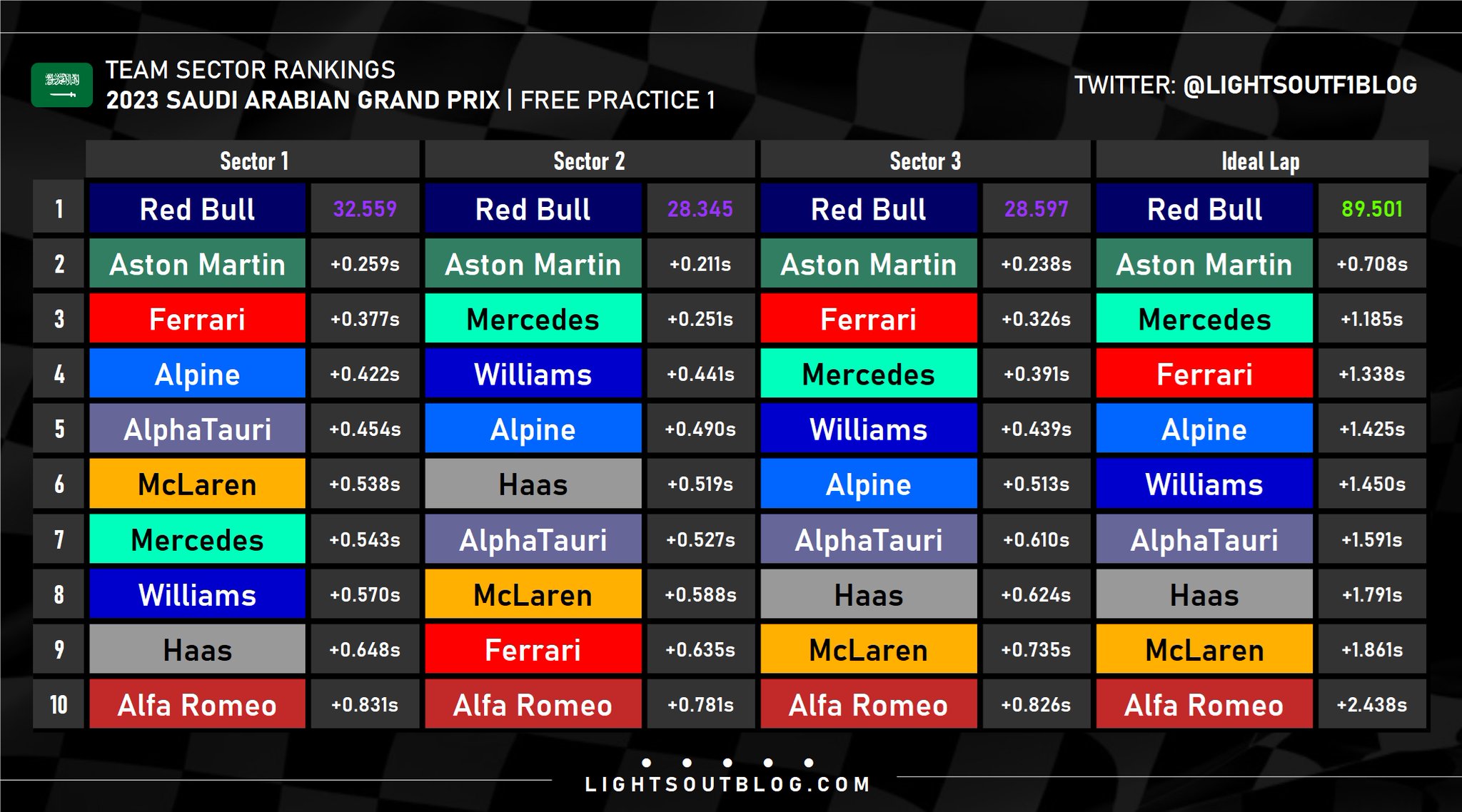Click Red Bull's 89.501 ideal lap time
The image size is (1462, 812).
click(1371, 209)
